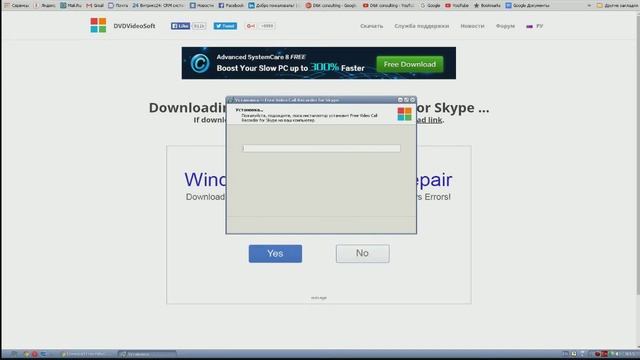Screen dimensions: 640x360
Task: Click the system clock in the tray
Action: click(631, 354)
